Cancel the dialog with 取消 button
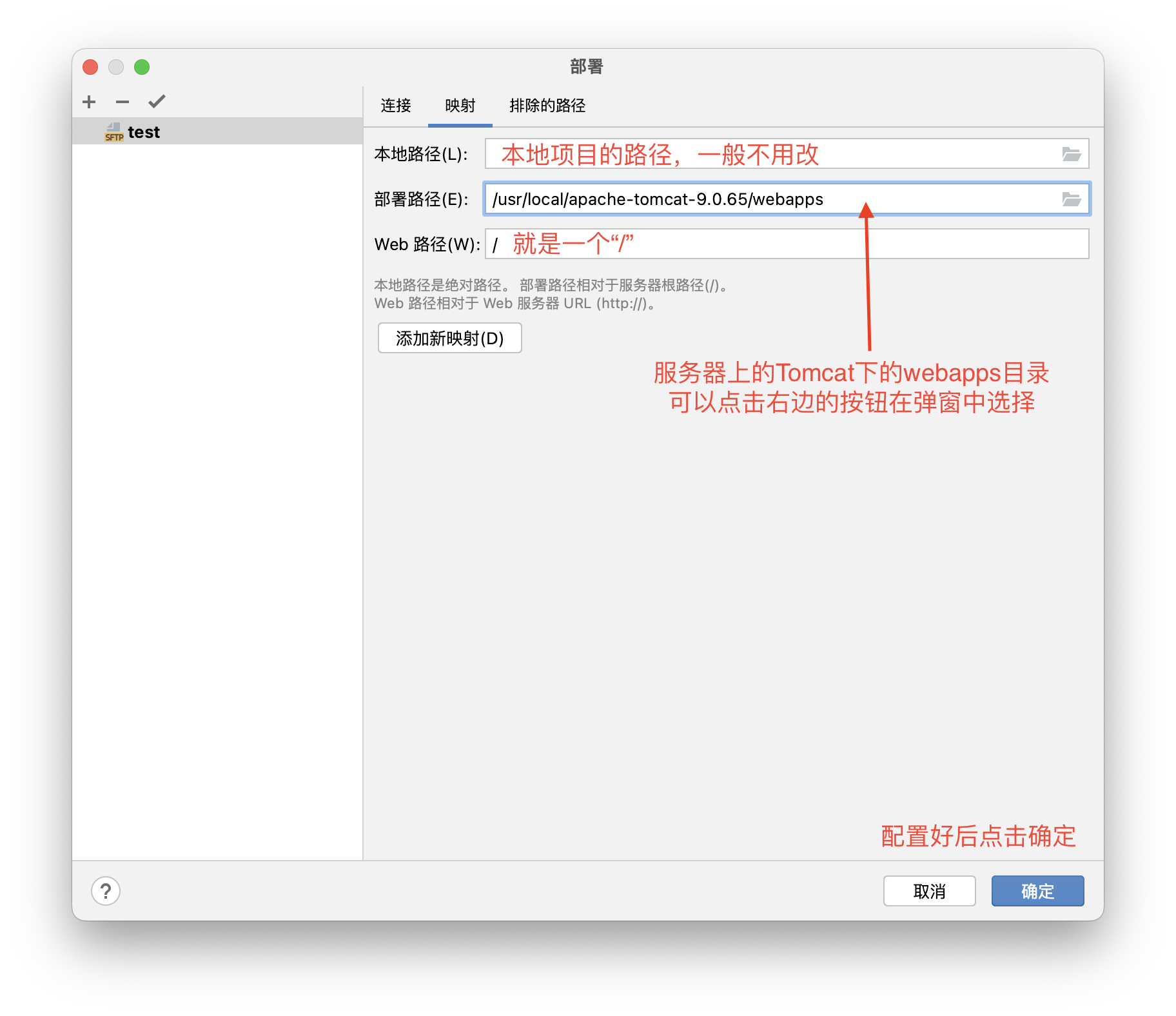This screenshot has height=1016, width=1176. pyautogui.click(x=929, y=891)
